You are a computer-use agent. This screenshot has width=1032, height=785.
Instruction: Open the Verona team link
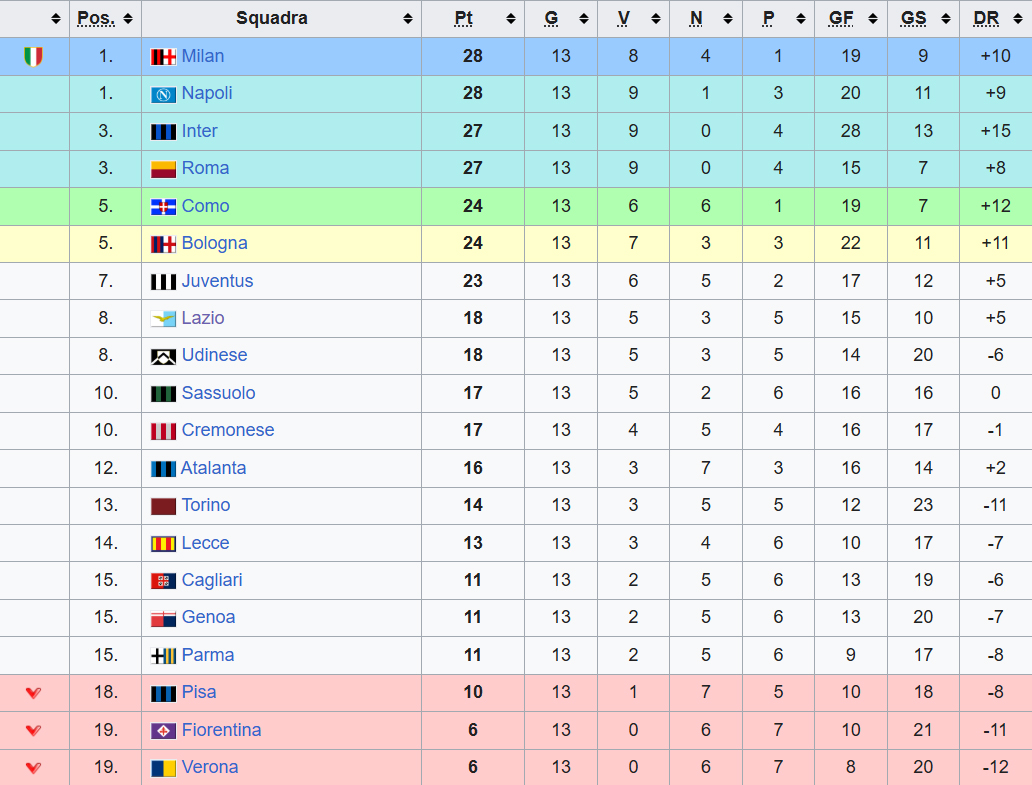click(x=210, y=767)
